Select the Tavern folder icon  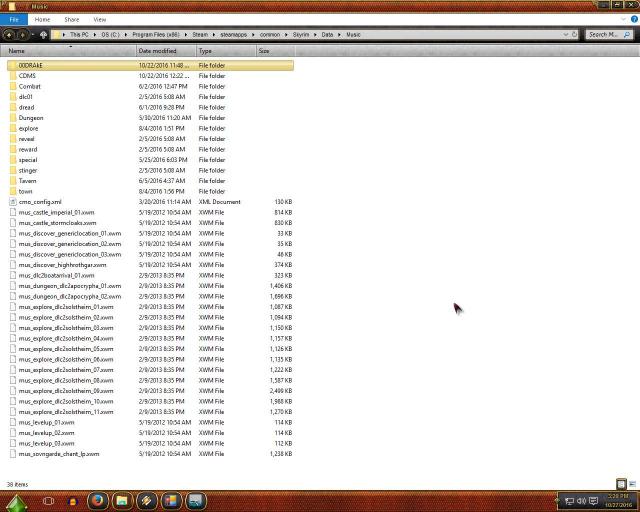pos(12,181)
